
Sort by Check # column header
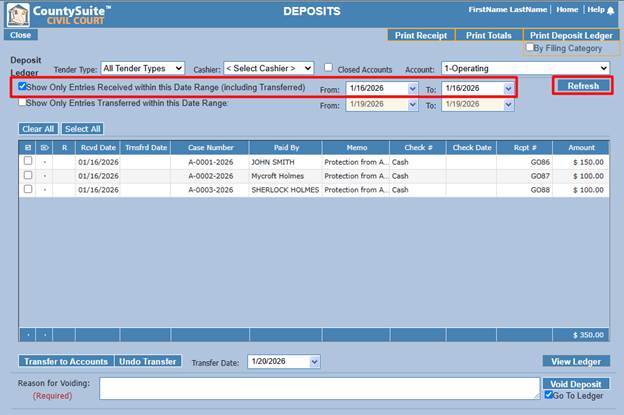(418, 148)
